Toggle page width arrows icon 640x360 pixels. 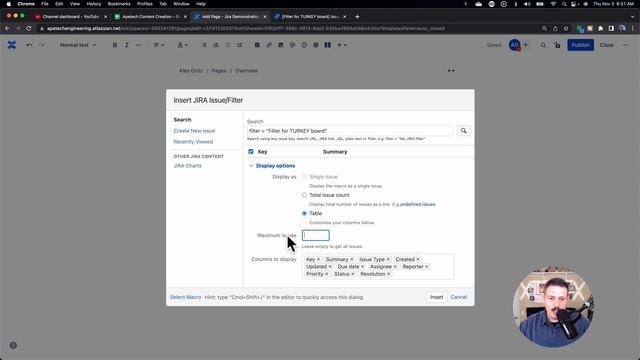click(x=451, y=71)
